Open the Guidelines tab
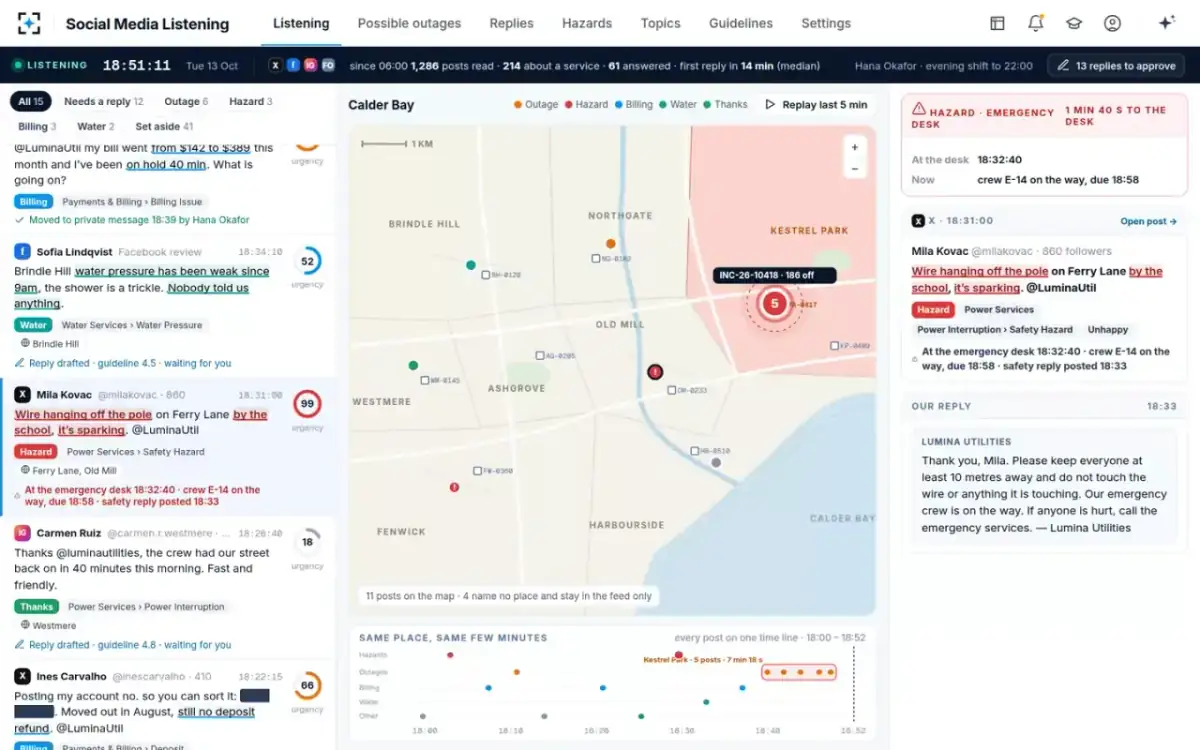Image resolution: width=1200 pixels, height=750 pixels. [740, 23]
